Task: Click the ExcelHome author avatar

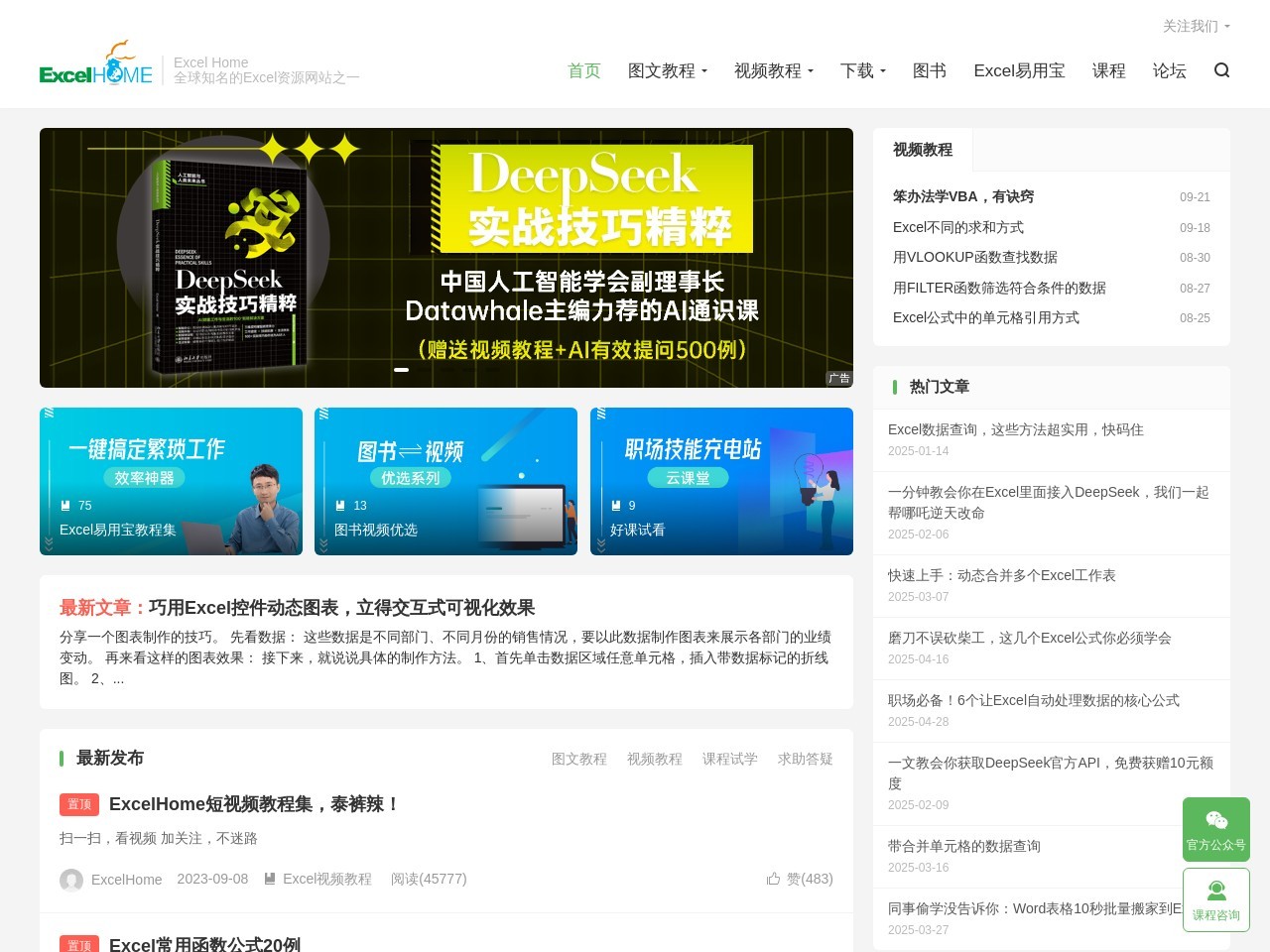Action: point(71,880)
